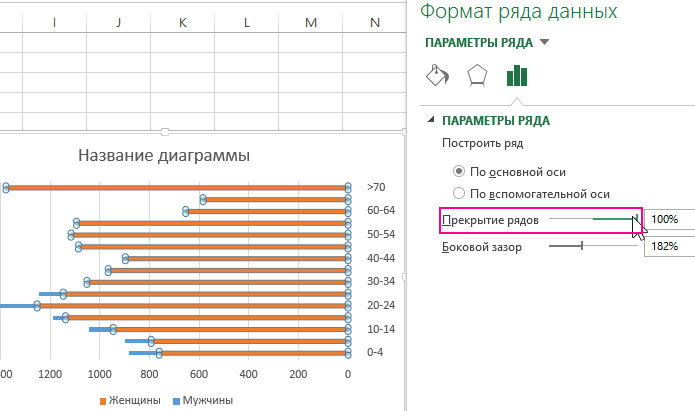The width and height of the screenshot is (695, 411).
Task: Click the Прекрытие рядов label
Action: pyautogui.click(x=490, y=220)
